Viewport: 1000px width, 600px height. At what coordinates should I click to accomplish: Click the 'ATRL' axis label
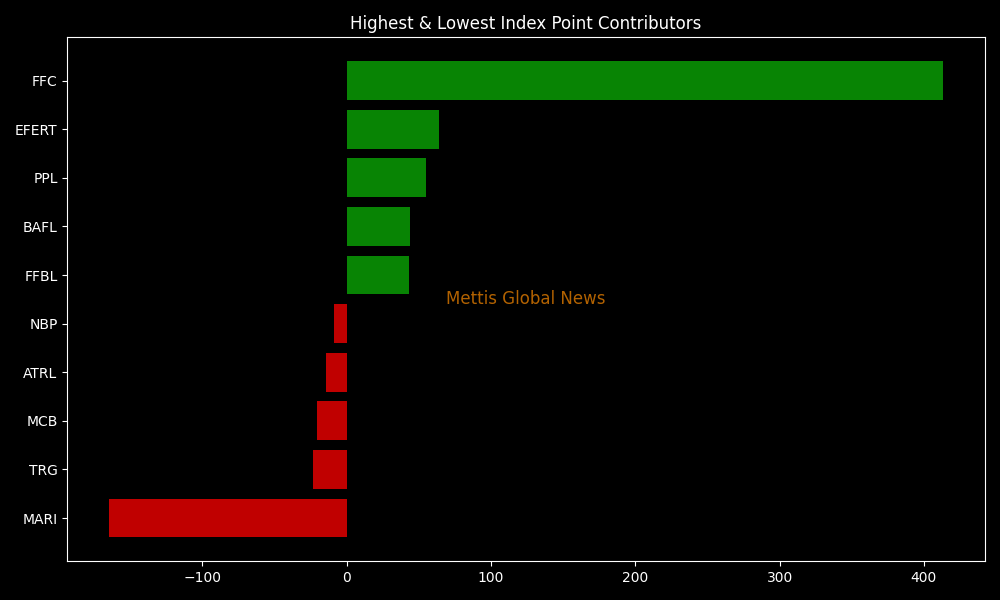pos(40,373)
